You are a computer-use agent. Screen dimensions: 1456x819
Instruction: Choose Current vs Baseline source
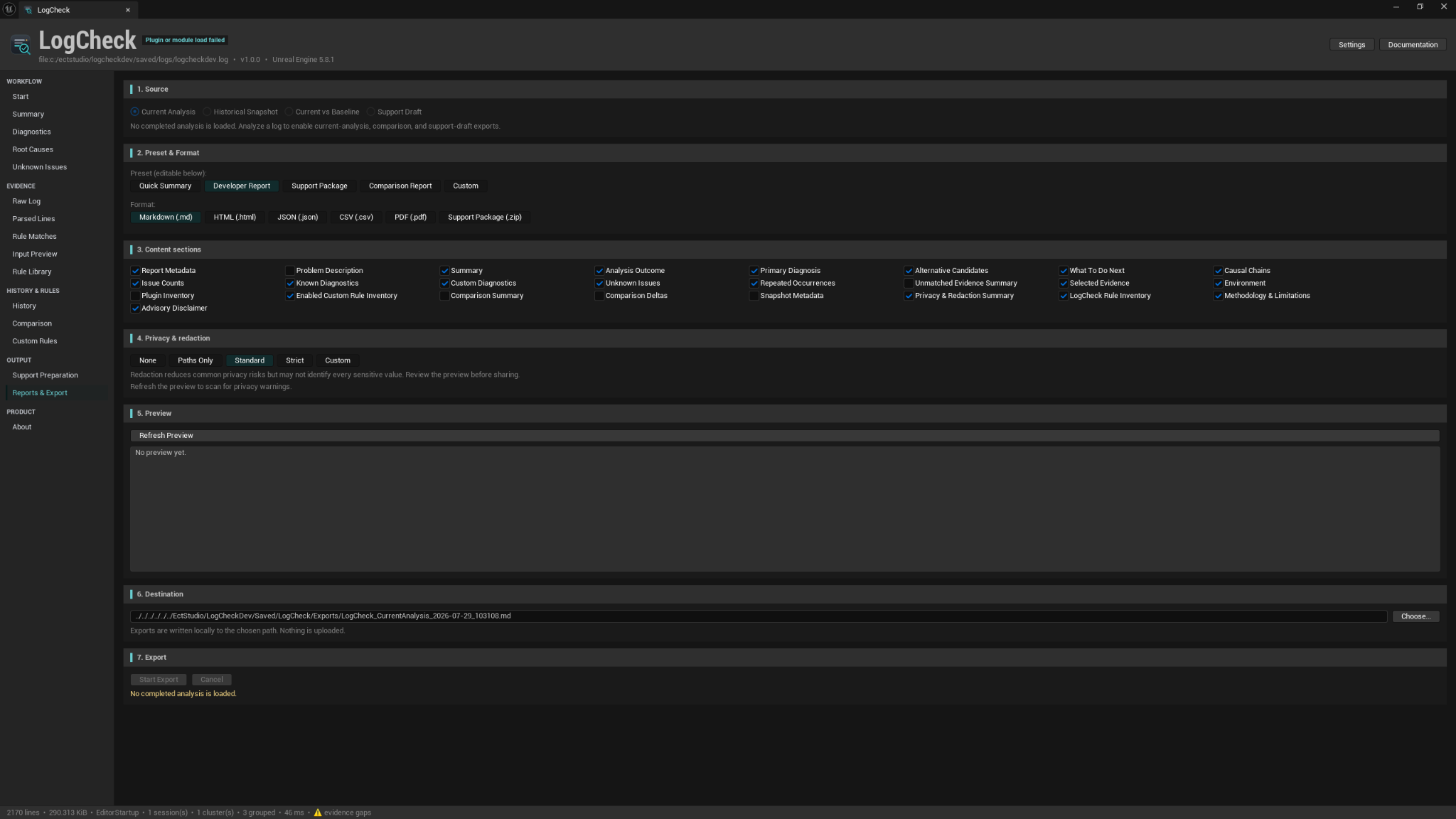pyautogui.click(x=289, y=112)
